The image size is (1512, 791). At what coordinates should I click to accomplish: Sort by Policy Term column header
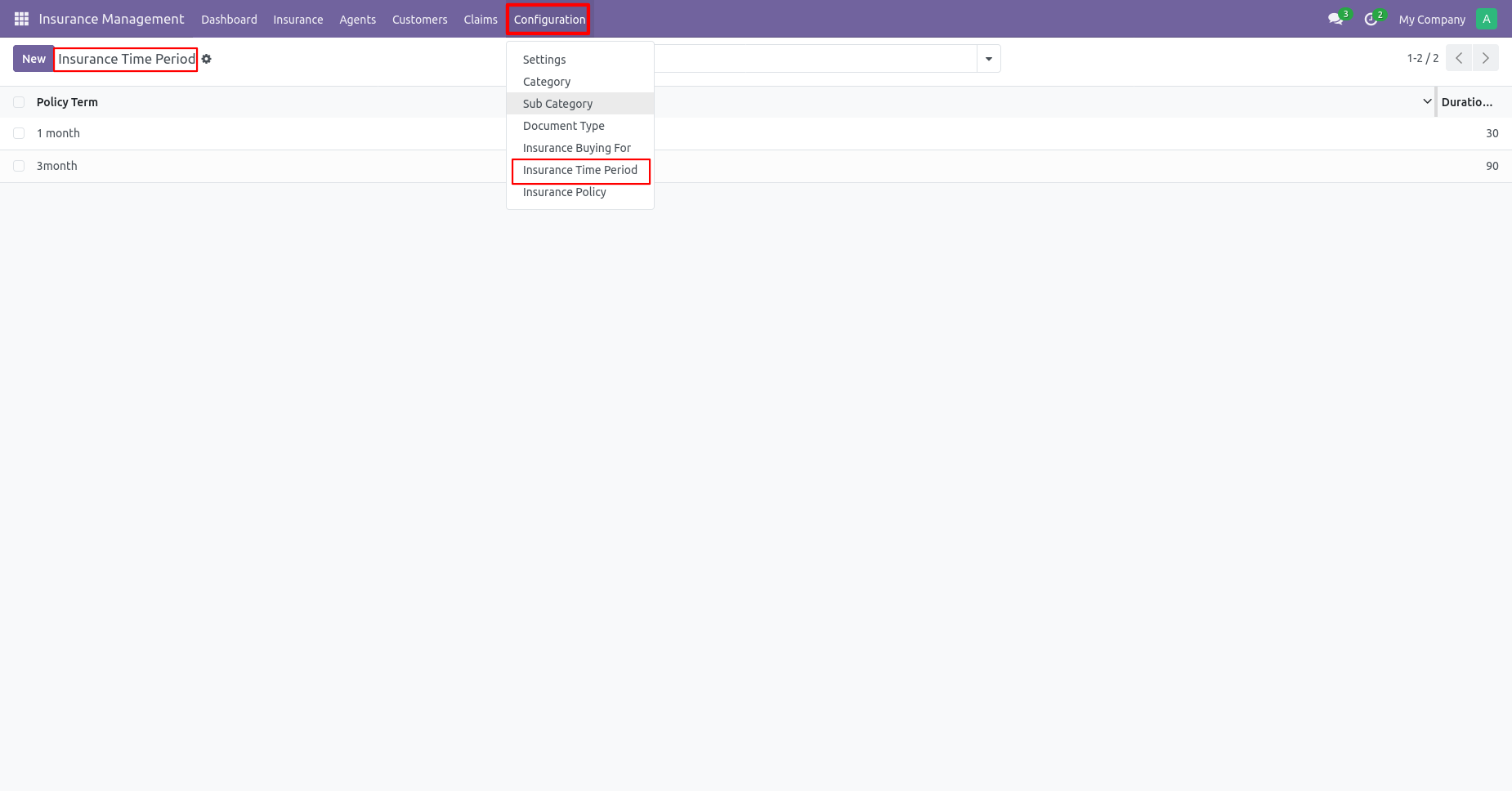tap(67, 102)
